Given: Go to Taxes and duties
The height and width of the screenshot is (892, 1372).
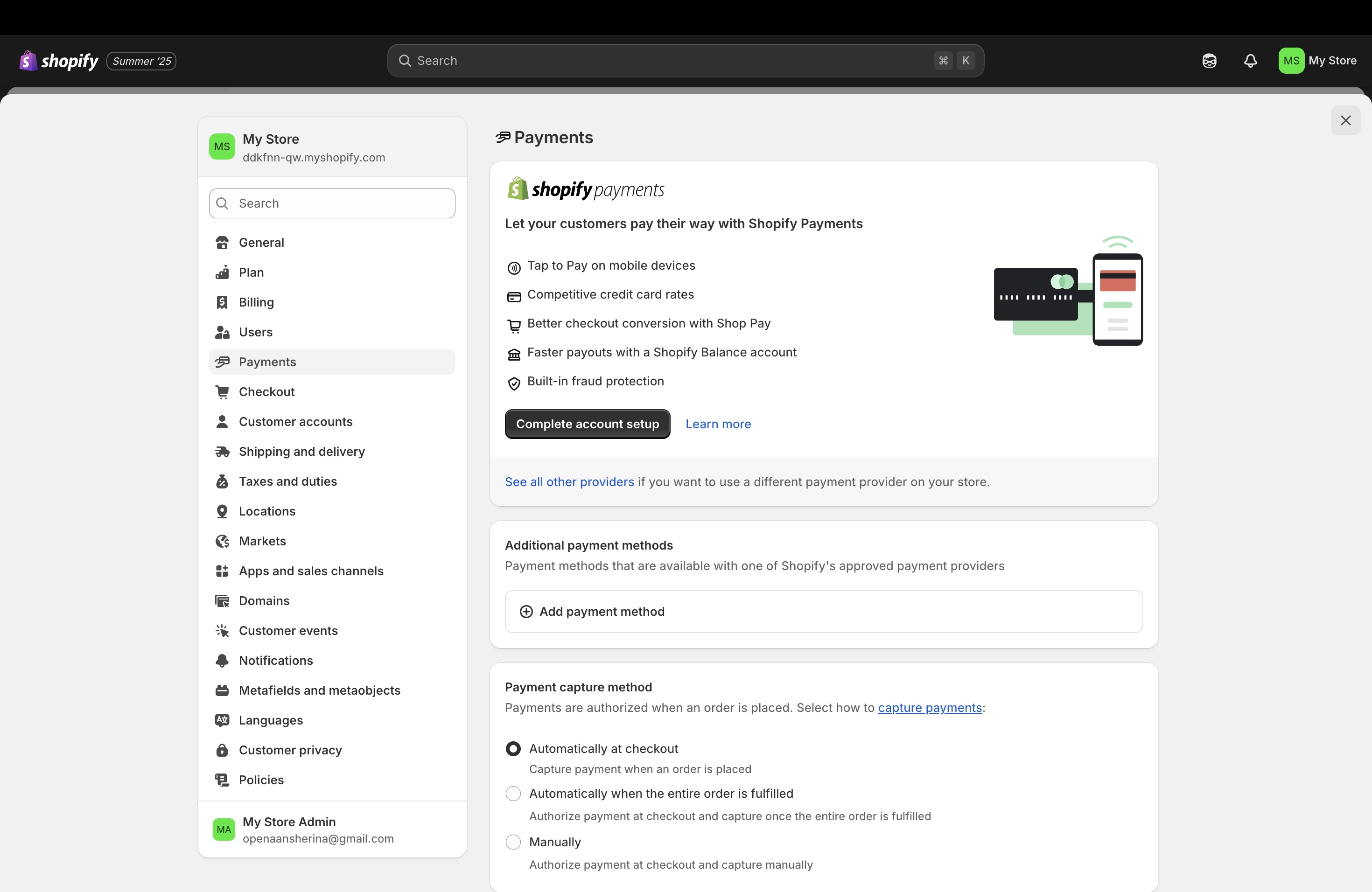Looking at the screenshot, I should coord(332,482).
